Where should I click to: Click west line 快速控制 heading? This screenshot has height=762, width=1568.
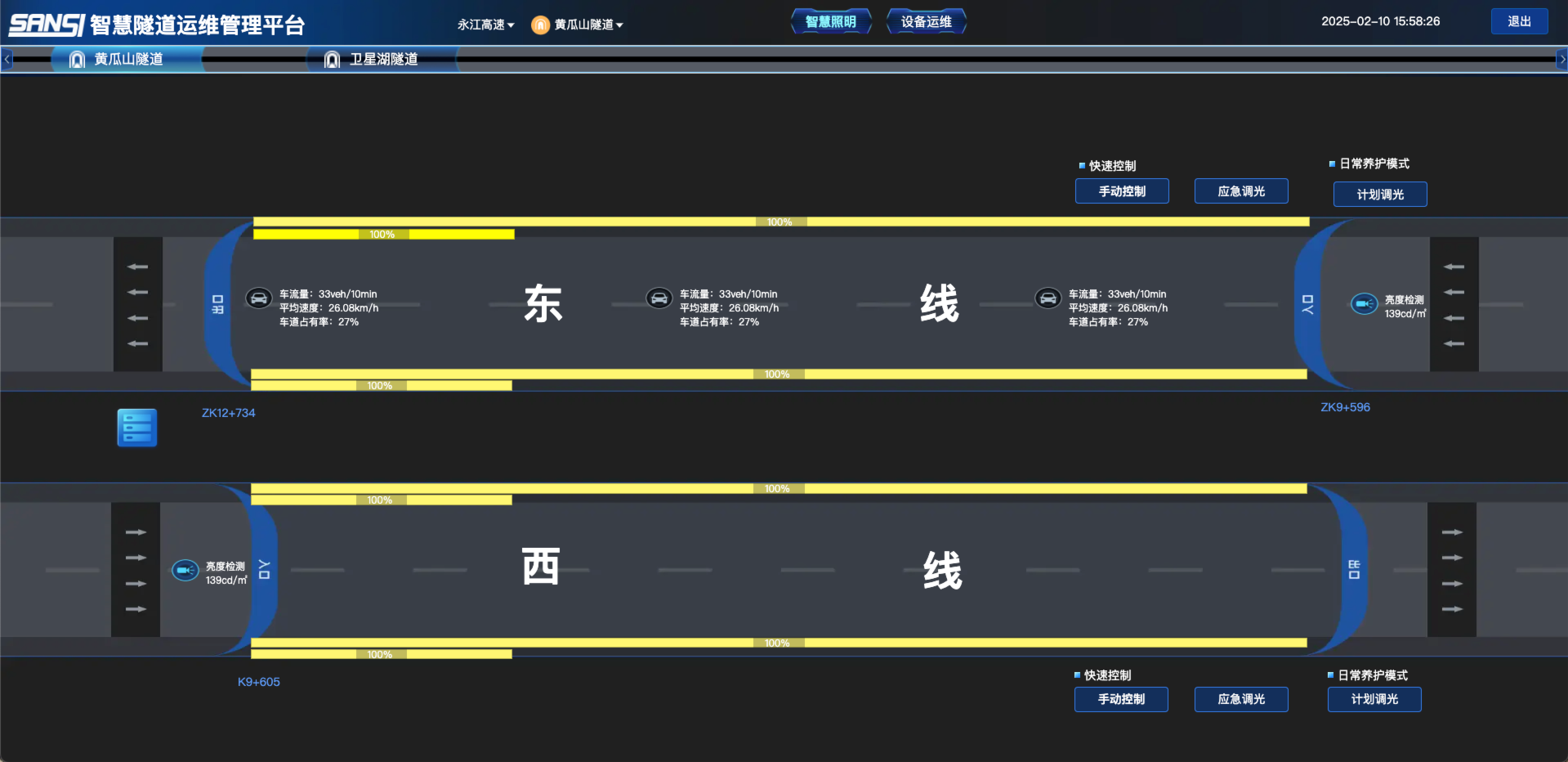(1107, 675)
